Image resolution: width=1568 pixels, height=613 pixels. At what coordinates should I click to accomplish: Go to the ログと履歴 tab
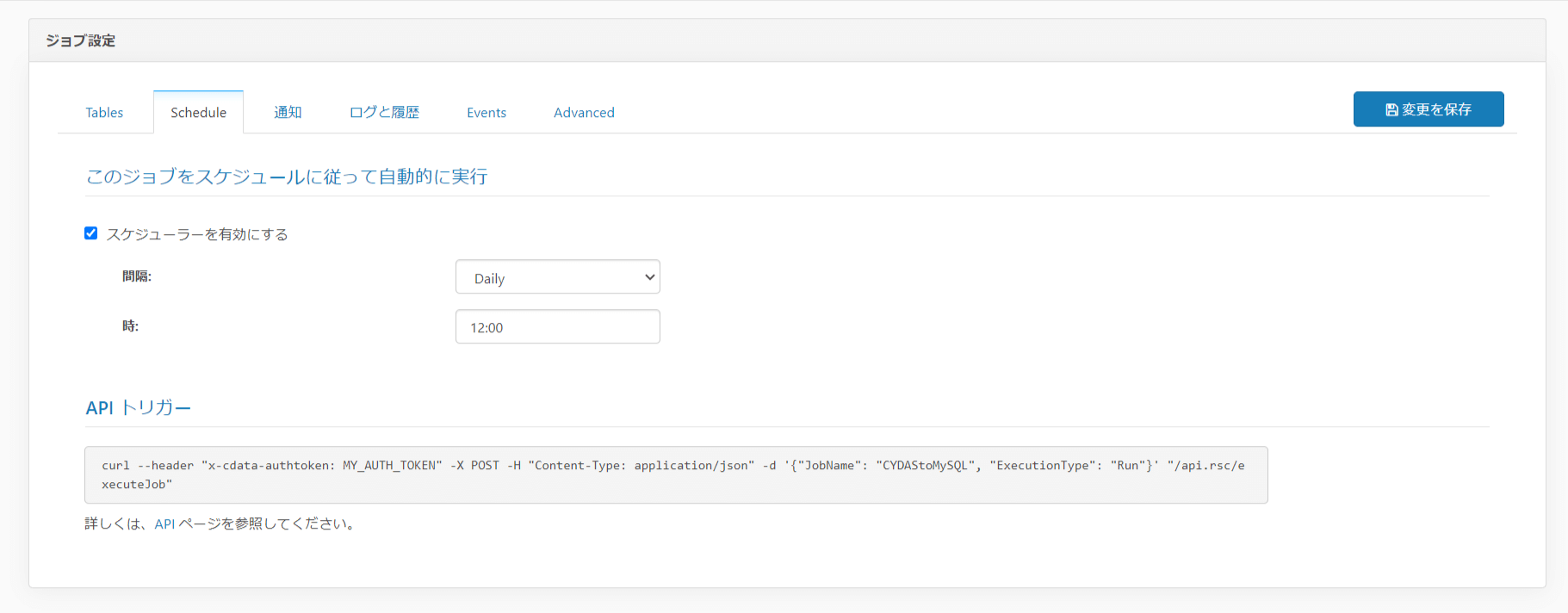click(384, 113)
